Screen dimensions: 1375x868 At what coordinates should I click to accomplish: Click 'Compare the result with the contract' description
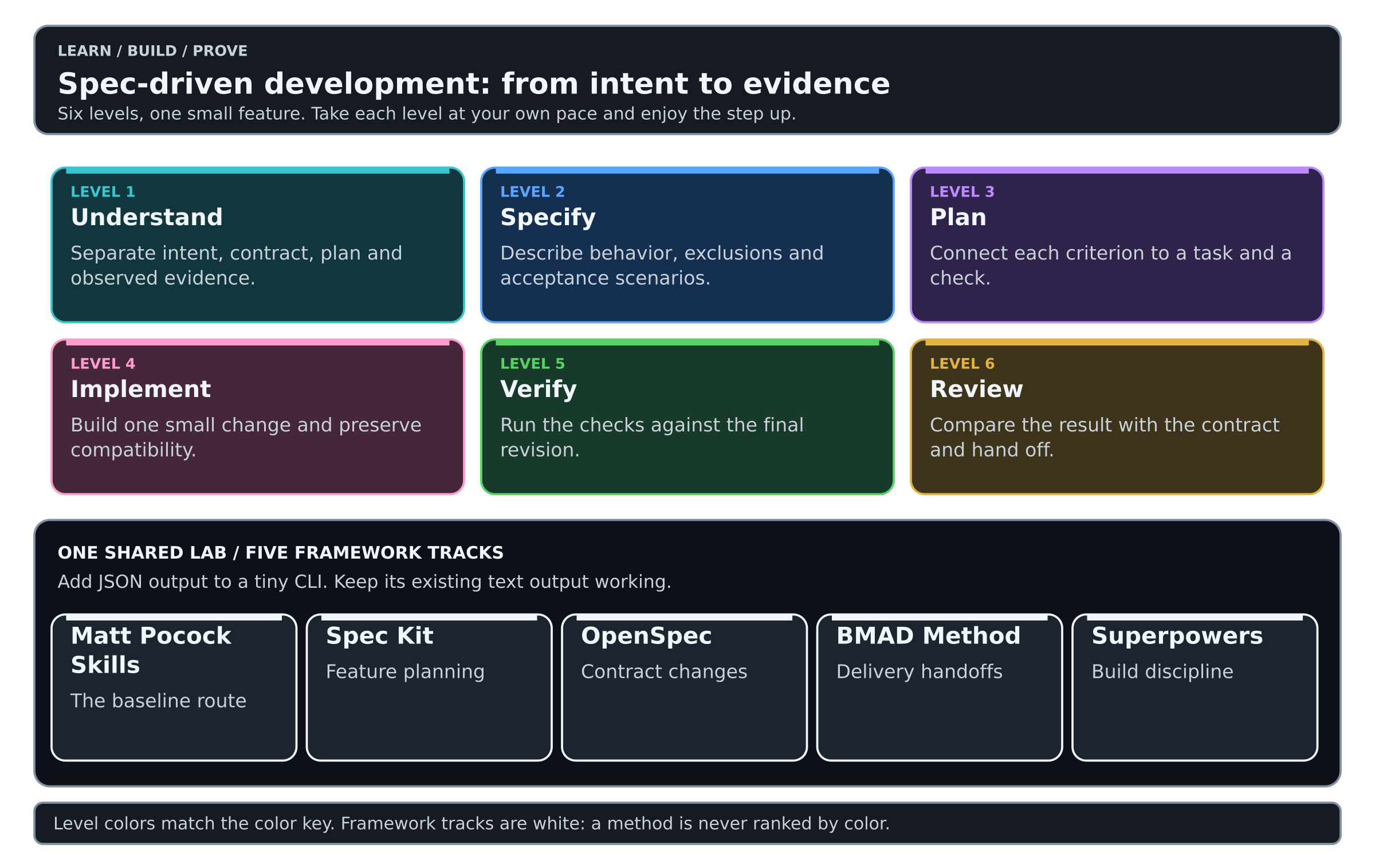coord(1105,437)
